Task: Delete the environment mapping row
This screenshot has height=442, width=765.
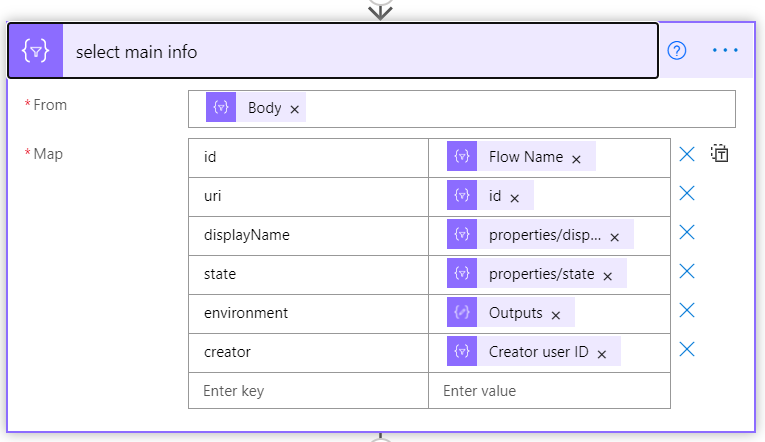Action: 687,310
